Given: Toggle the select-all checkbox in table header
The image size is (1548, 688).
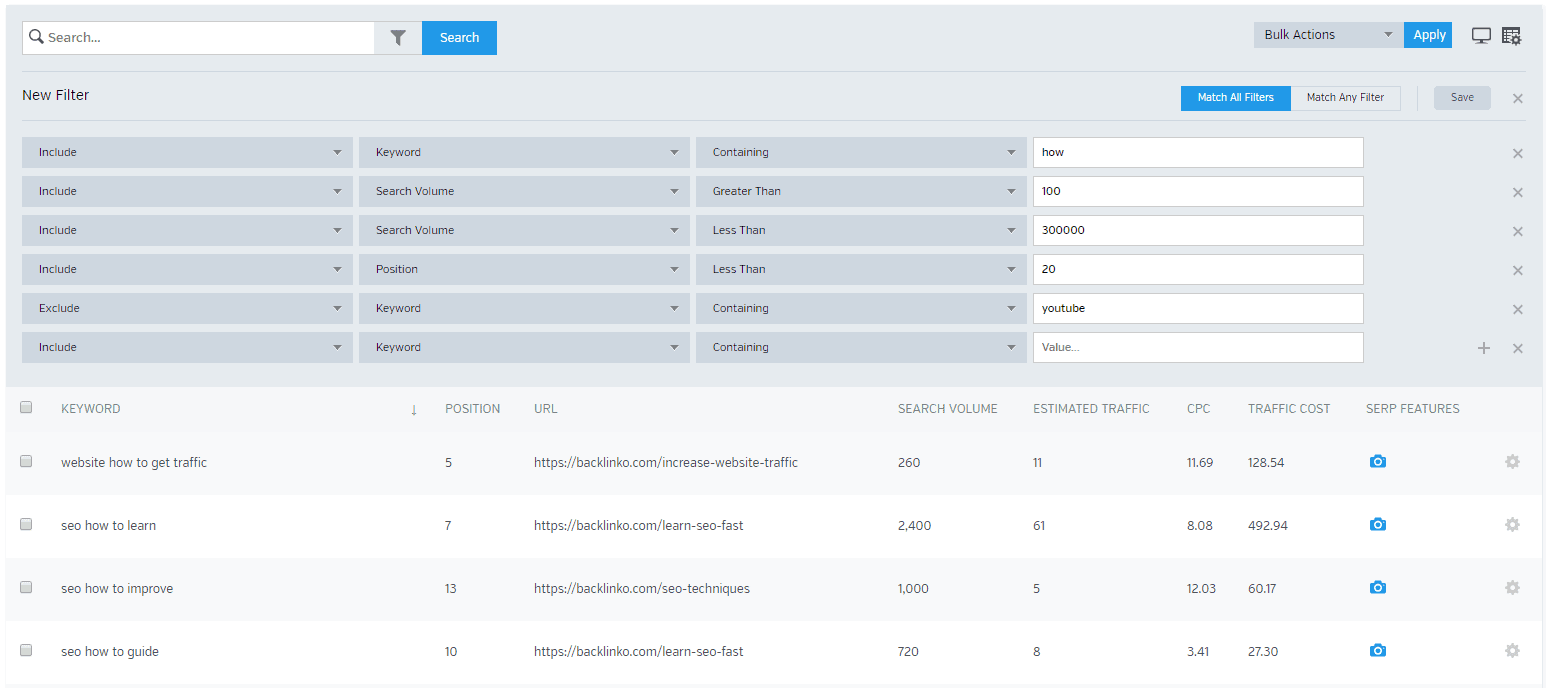Looking at the screenshot, I should [26, 407].
